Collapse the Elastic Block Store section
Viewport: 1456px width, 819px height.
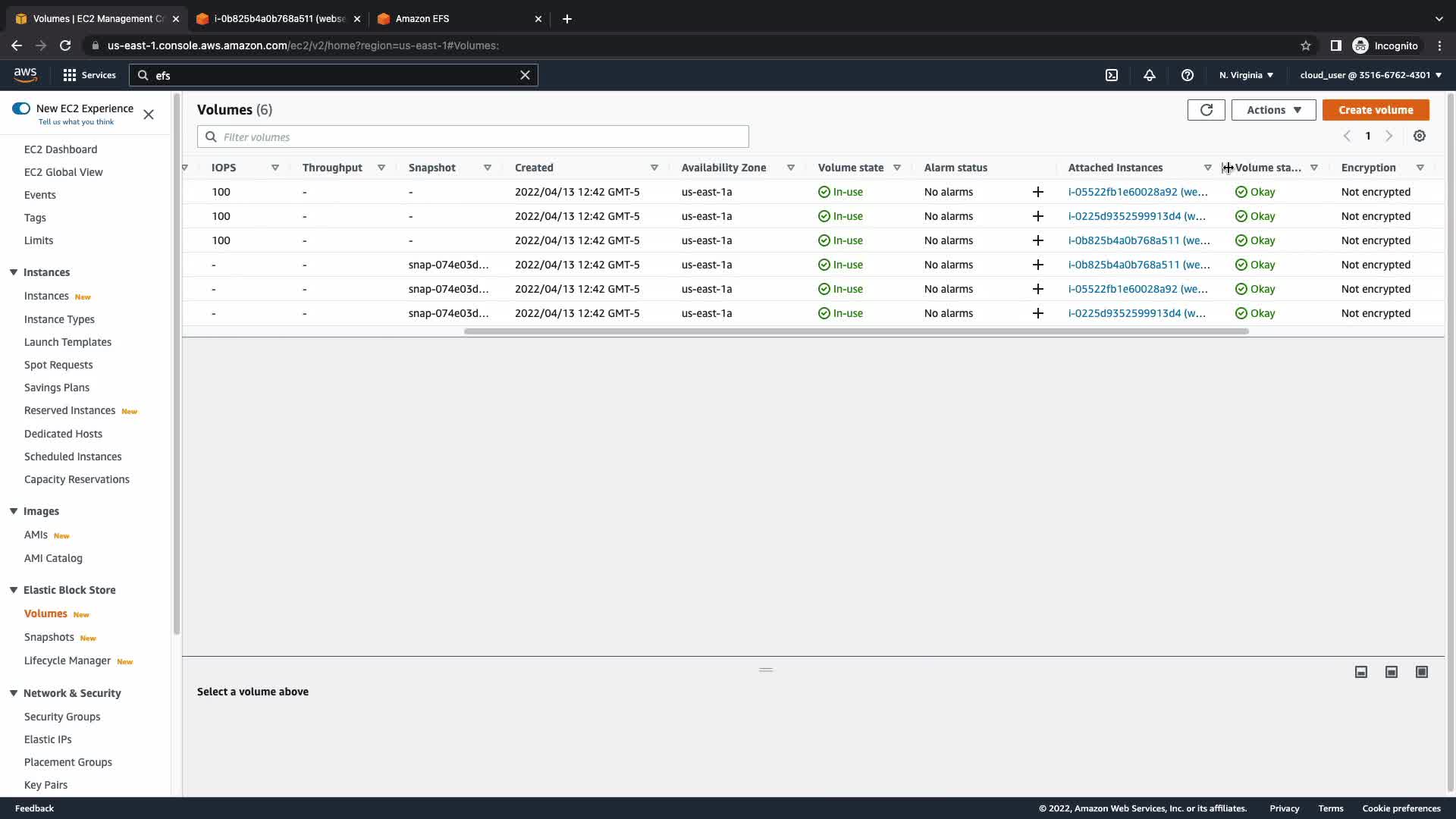tap(14, 590)
